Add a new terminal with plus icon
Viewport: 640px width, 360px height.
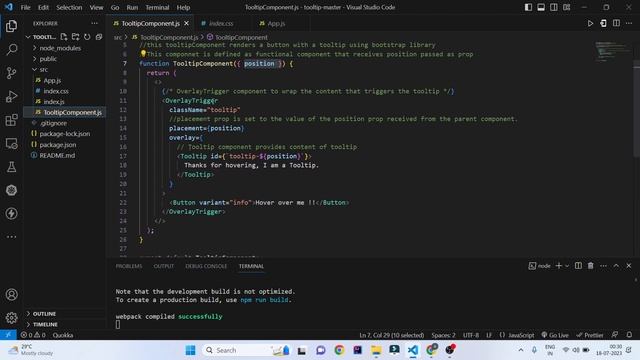pyautogui.click(x=558, y=266)
